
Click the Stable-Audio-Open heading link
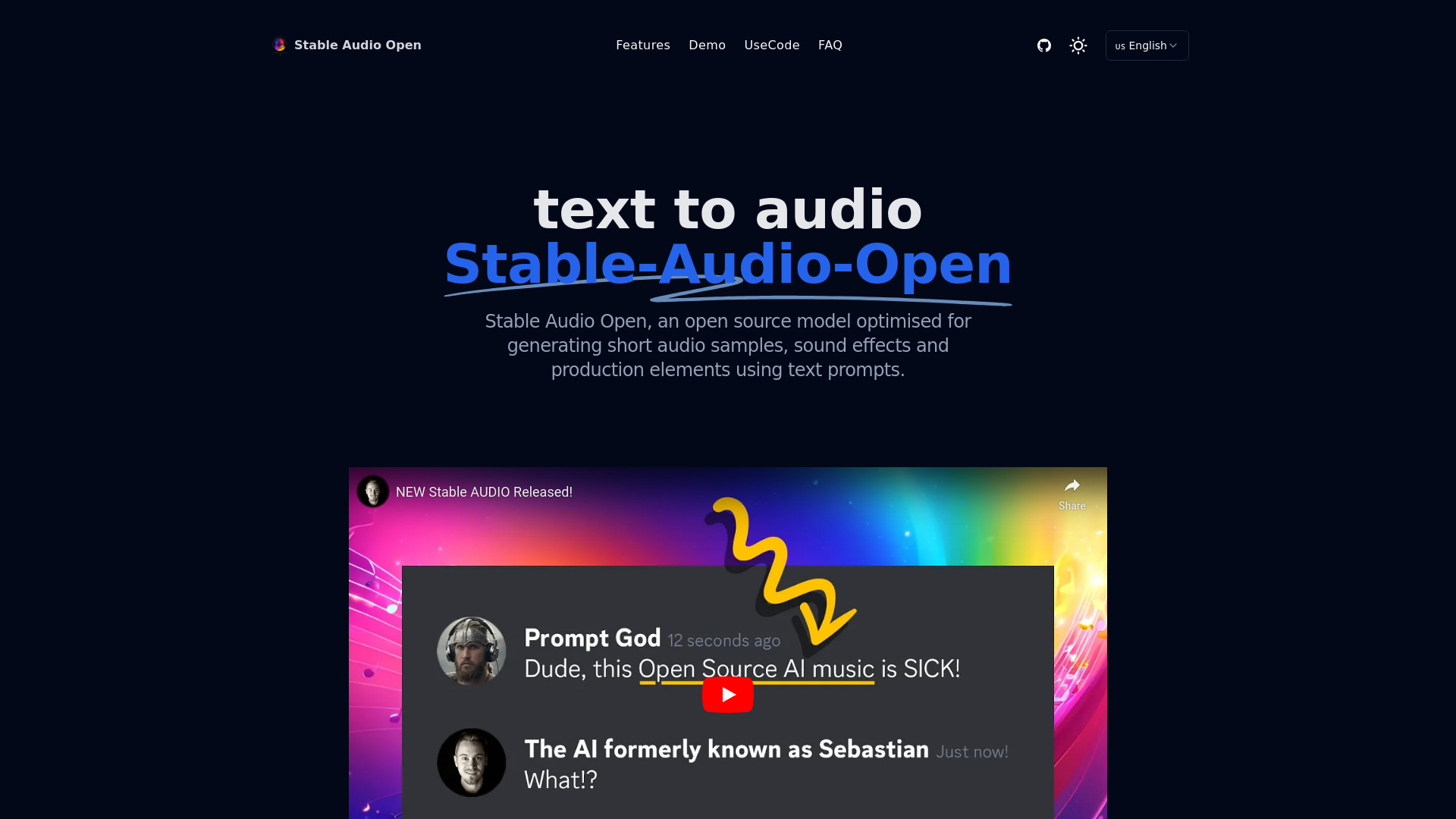tap(728, 263)
